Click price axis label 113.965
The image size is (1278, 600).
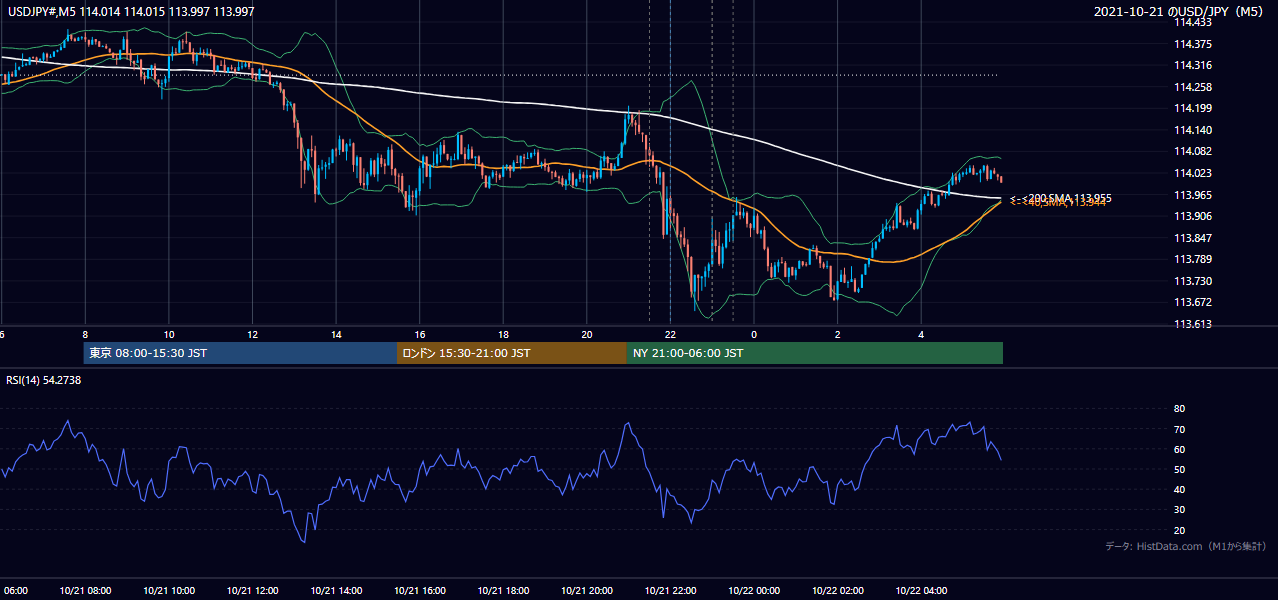pos(1192,194)
